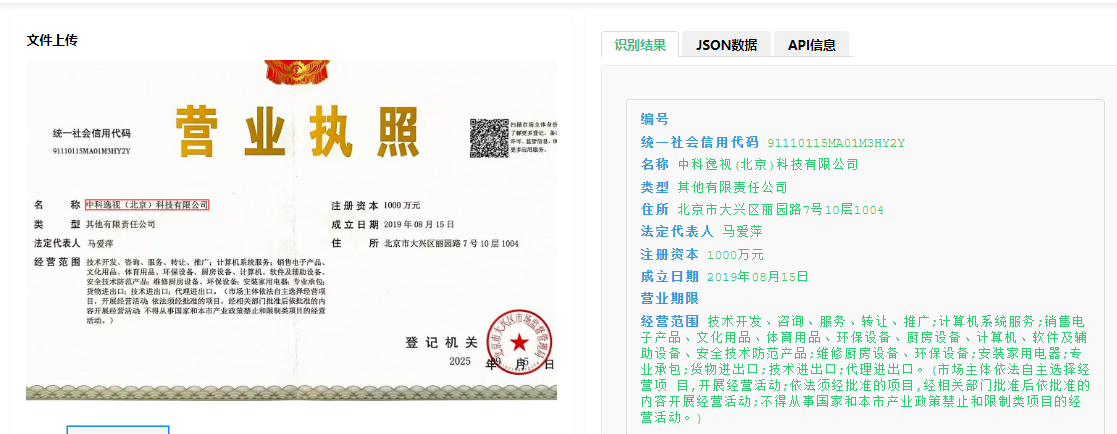Click the button below the uploaded image
This screenshot has height=434, width=1117.
[118, 430]
